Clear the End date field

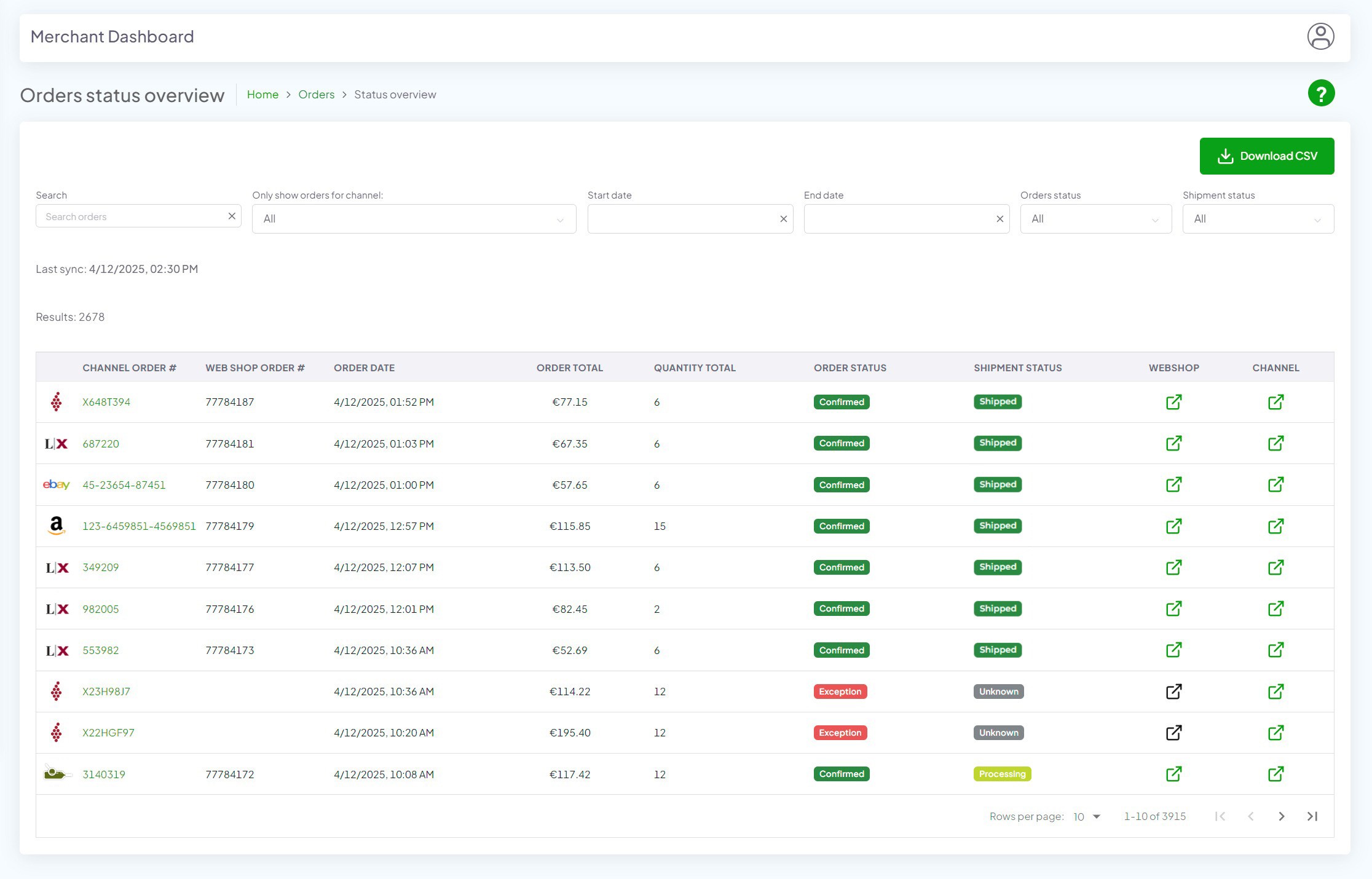pyautogui.click(x=999, y=219)
